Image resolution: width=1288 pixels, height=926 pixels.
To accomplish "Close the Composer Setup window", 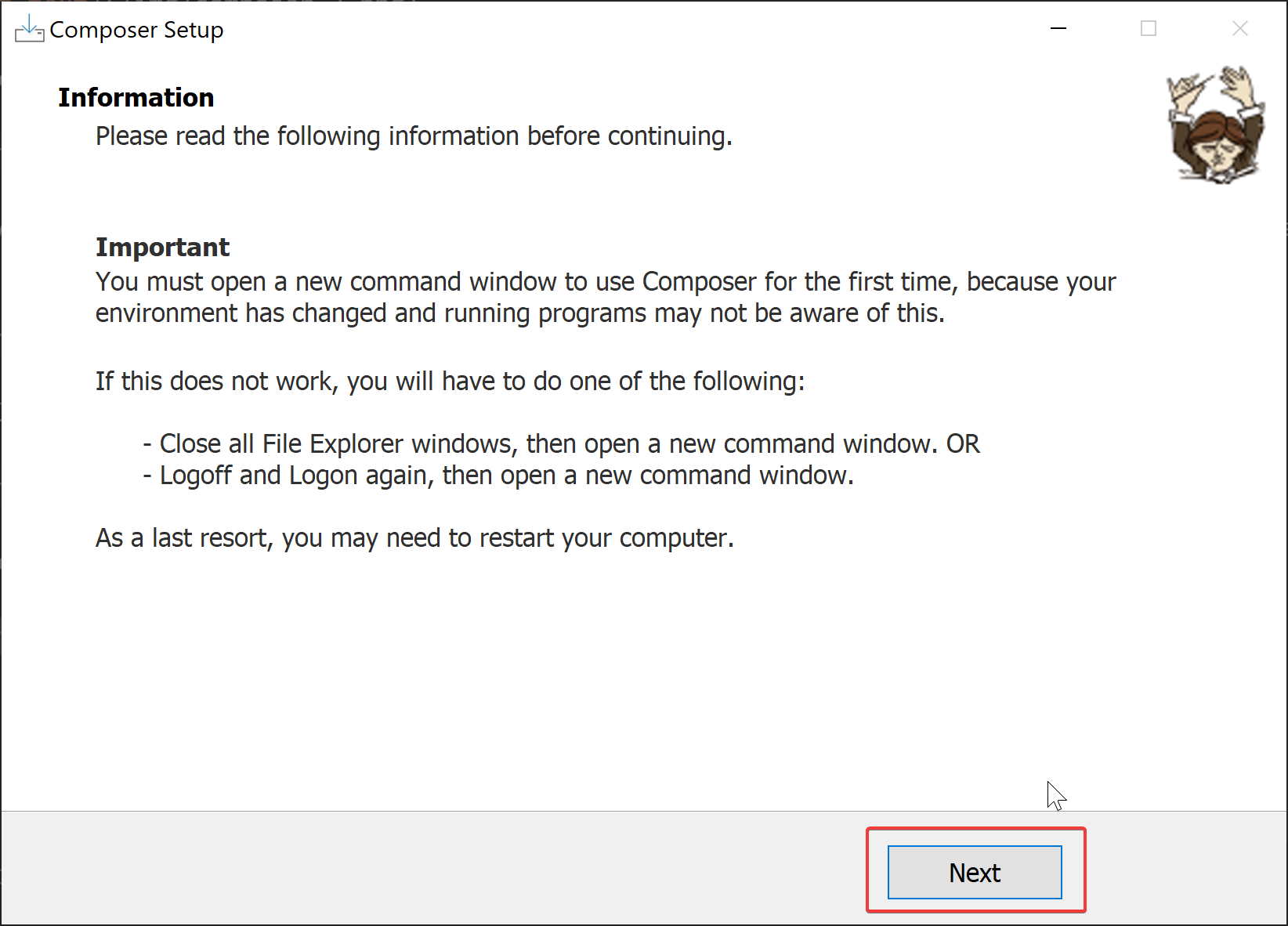I will point(1239,29).
